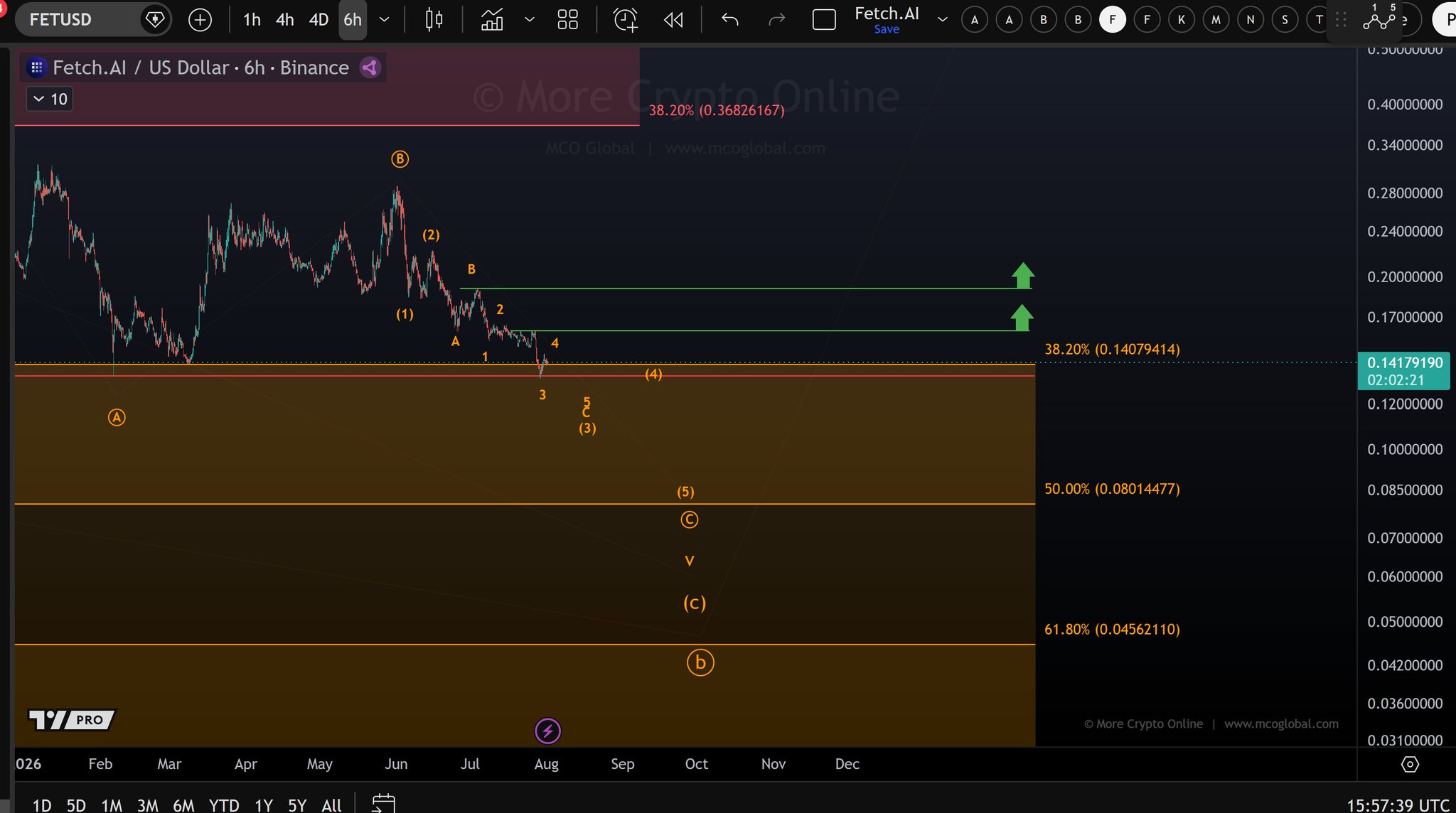Select the S circle button

coord(1285,19)
